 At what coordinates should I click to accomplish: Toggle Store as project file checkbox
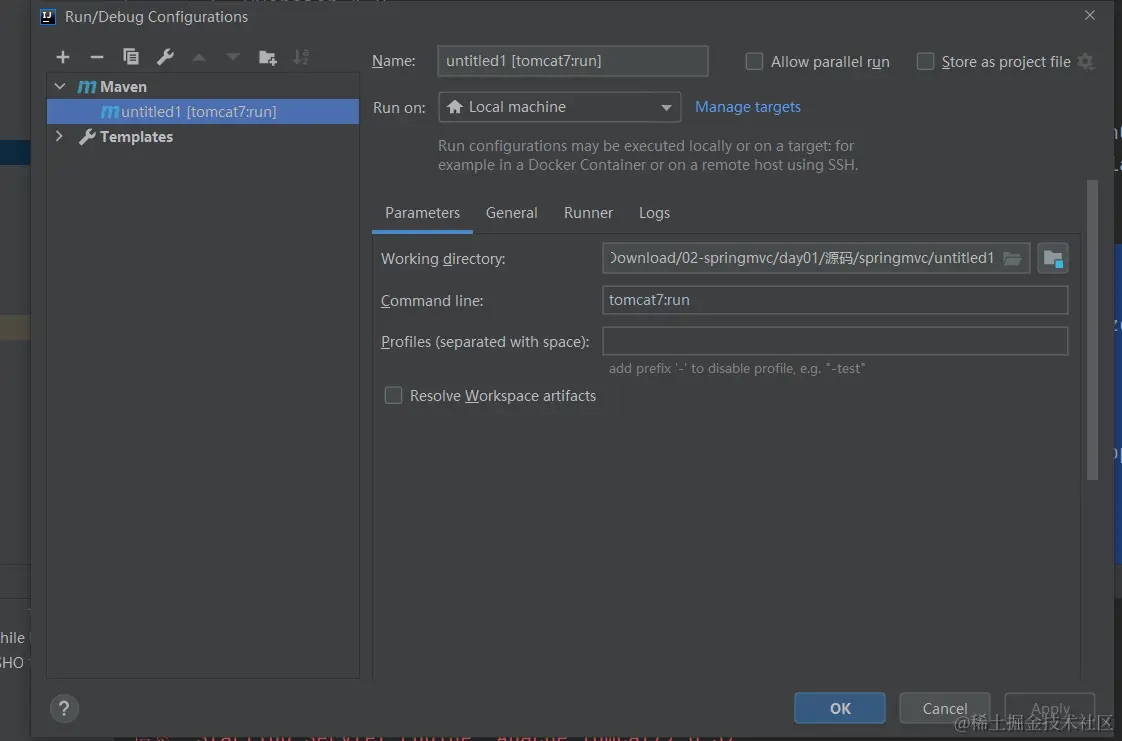click(x=925, y=62)
